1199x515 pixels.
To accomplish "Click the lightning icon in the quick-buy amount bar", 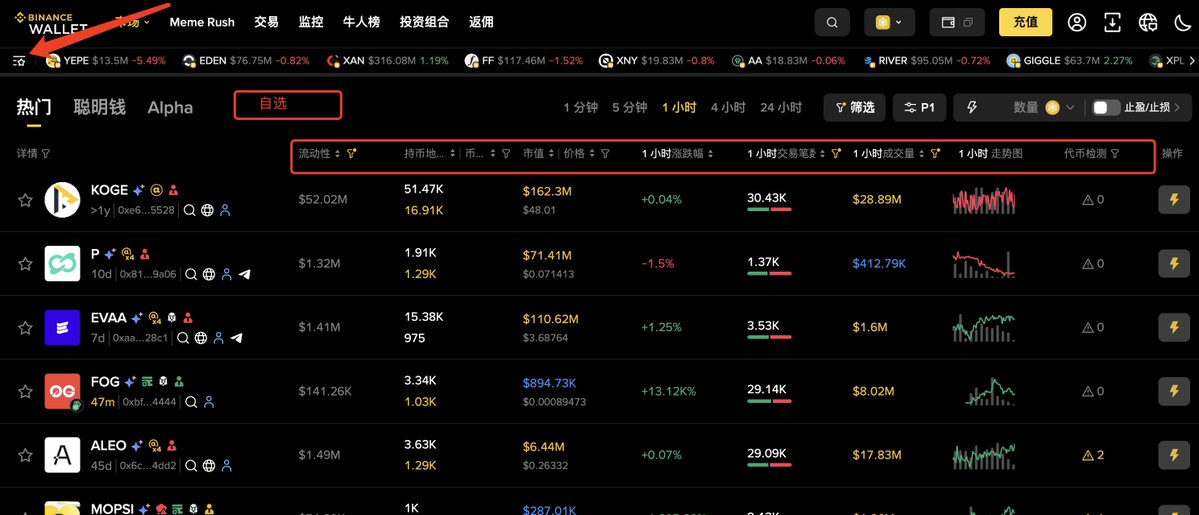I will point(973,108).
